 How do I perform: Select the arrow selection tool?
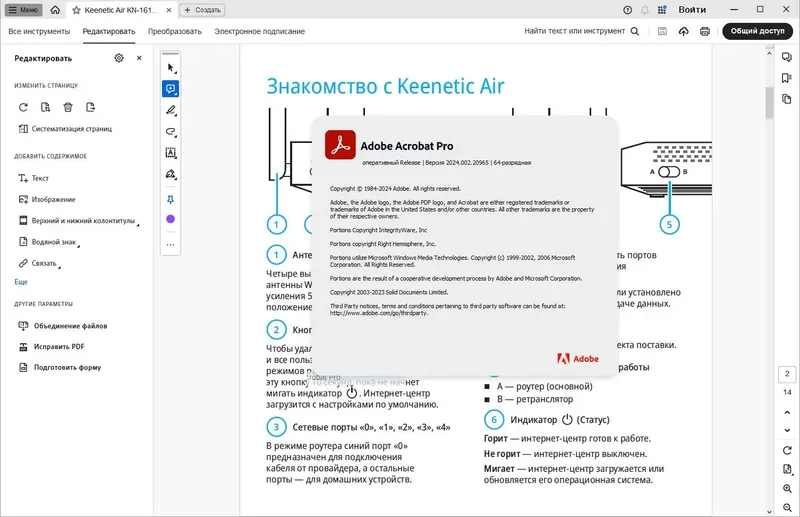pos(170,67)
